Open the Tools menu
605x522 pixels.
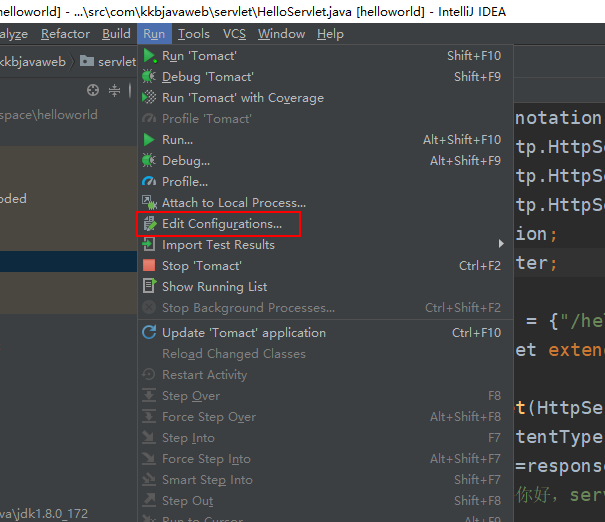(x=194, y=34)
